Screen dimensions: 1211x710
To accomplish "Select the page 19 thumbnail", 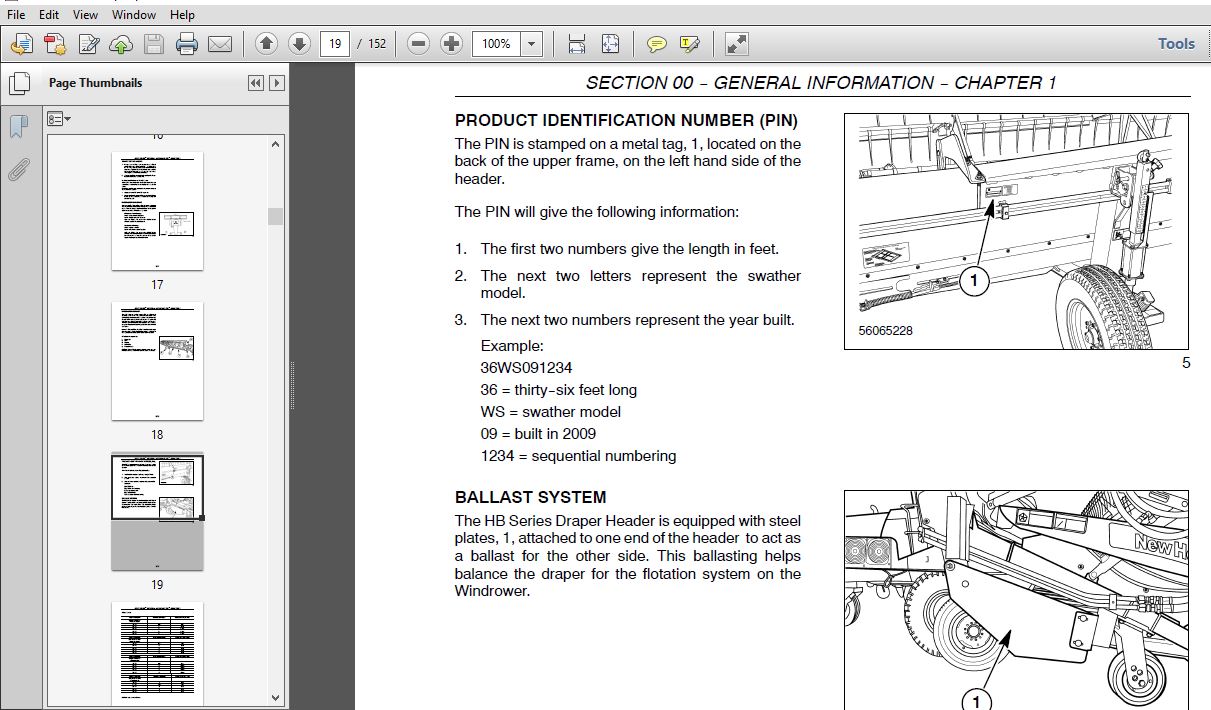I will 157,511.
